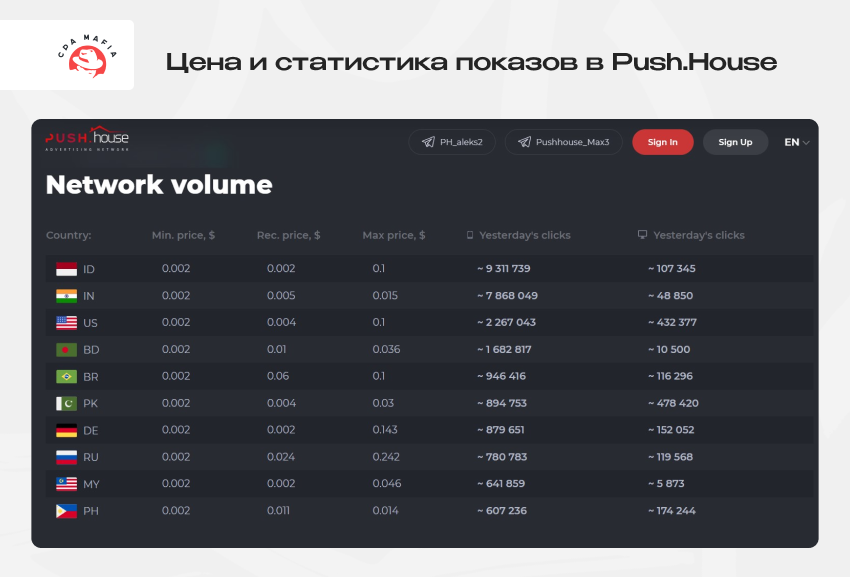
Task: Select the Germany flag icon
Action: [x=67, y=431]
